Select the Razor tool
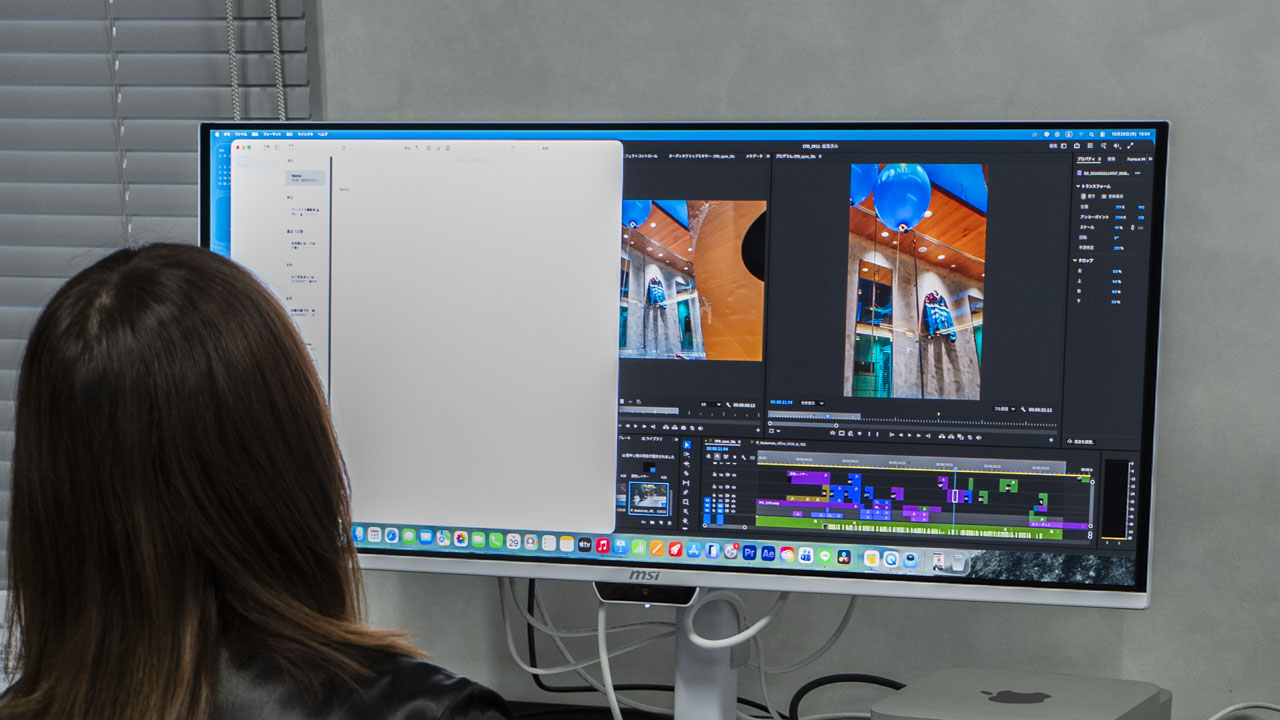 [686, 473]
